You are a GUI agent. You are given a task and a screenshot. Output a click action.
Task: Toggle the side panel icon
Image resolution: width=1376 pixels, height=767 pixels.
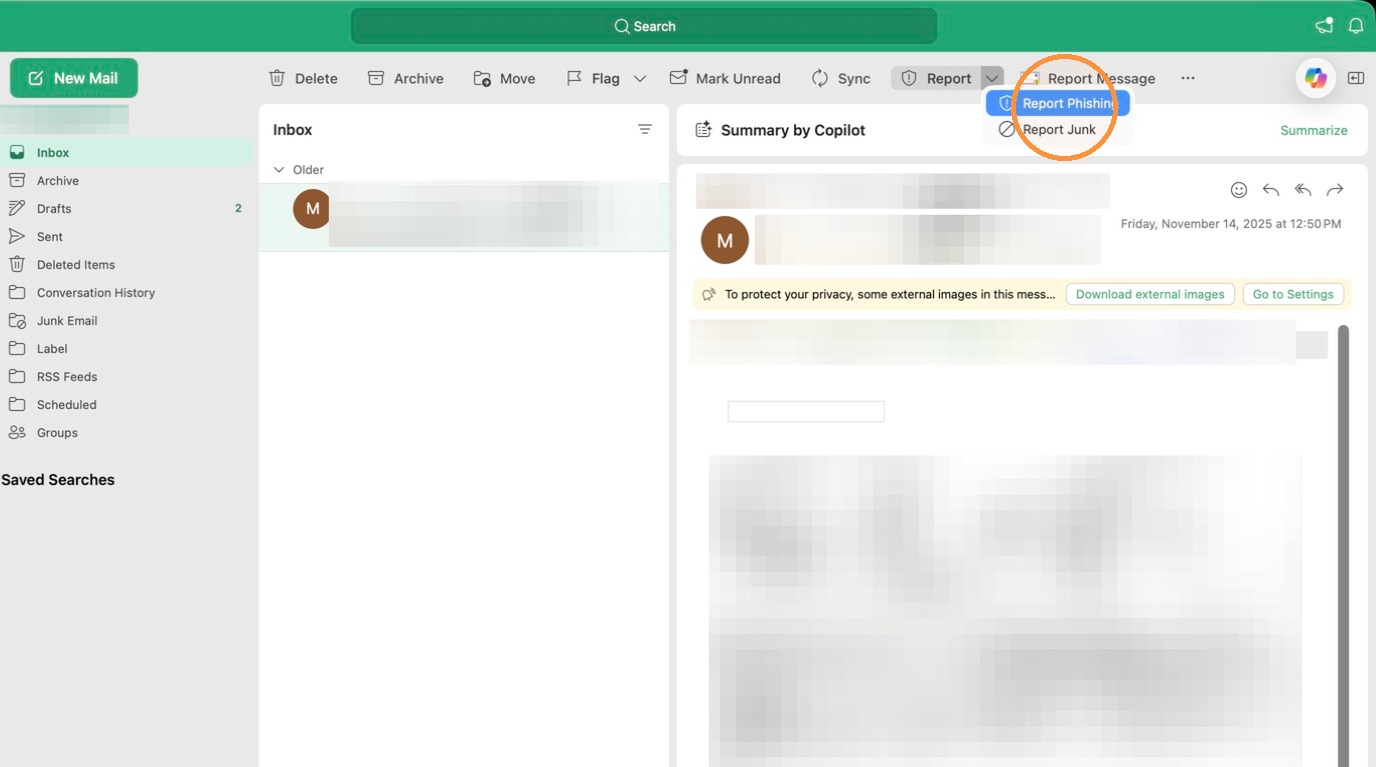(1356, 78)
